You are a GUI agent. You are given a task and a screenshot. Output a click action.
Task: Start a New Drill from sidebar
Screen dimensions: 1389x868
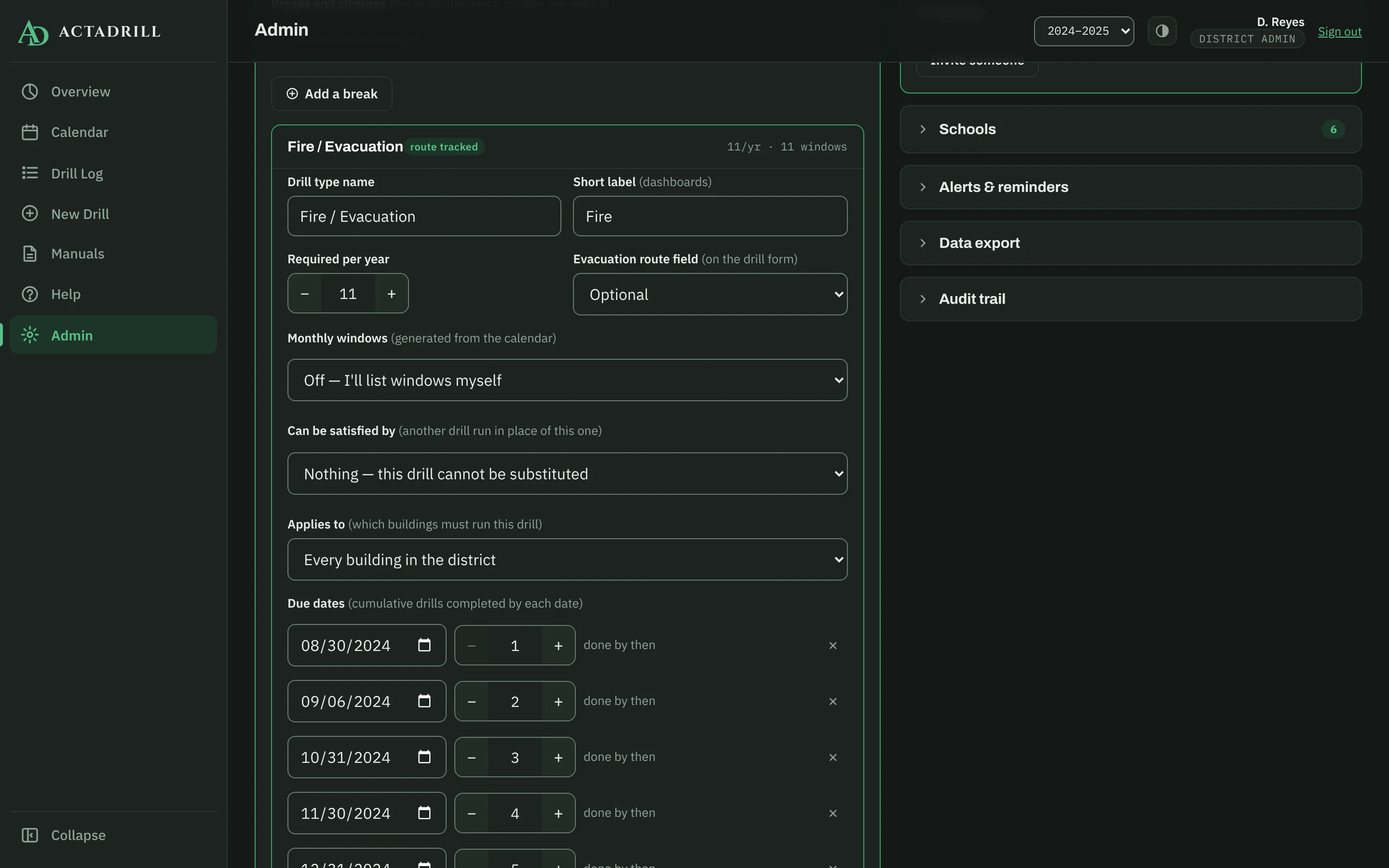pyautogui.click(x=113, y=214)
